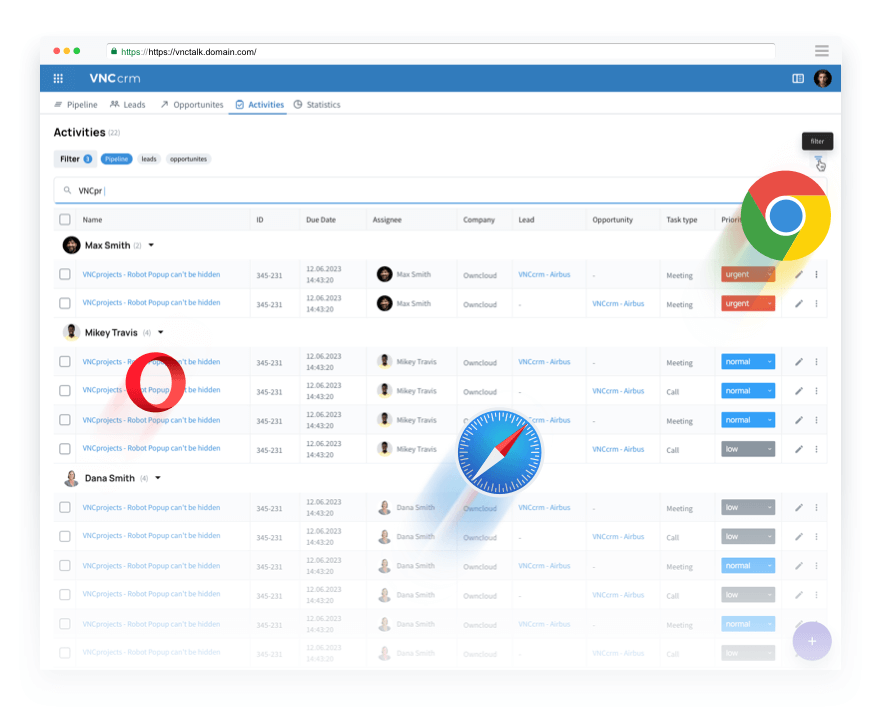The height and width of the screenshot is (720, 881).
Task: Open normal priority dropdown for Mikey's Call activity
Action: point(748,391)
